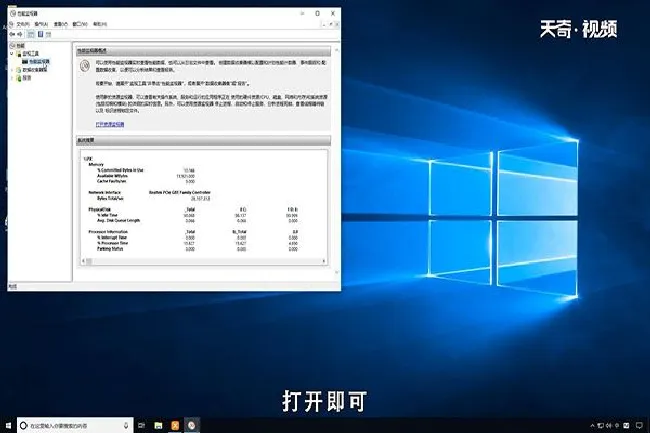Open Task View from the taskbar
Viewport: 650px width, 433px height.
click(141, 425)
